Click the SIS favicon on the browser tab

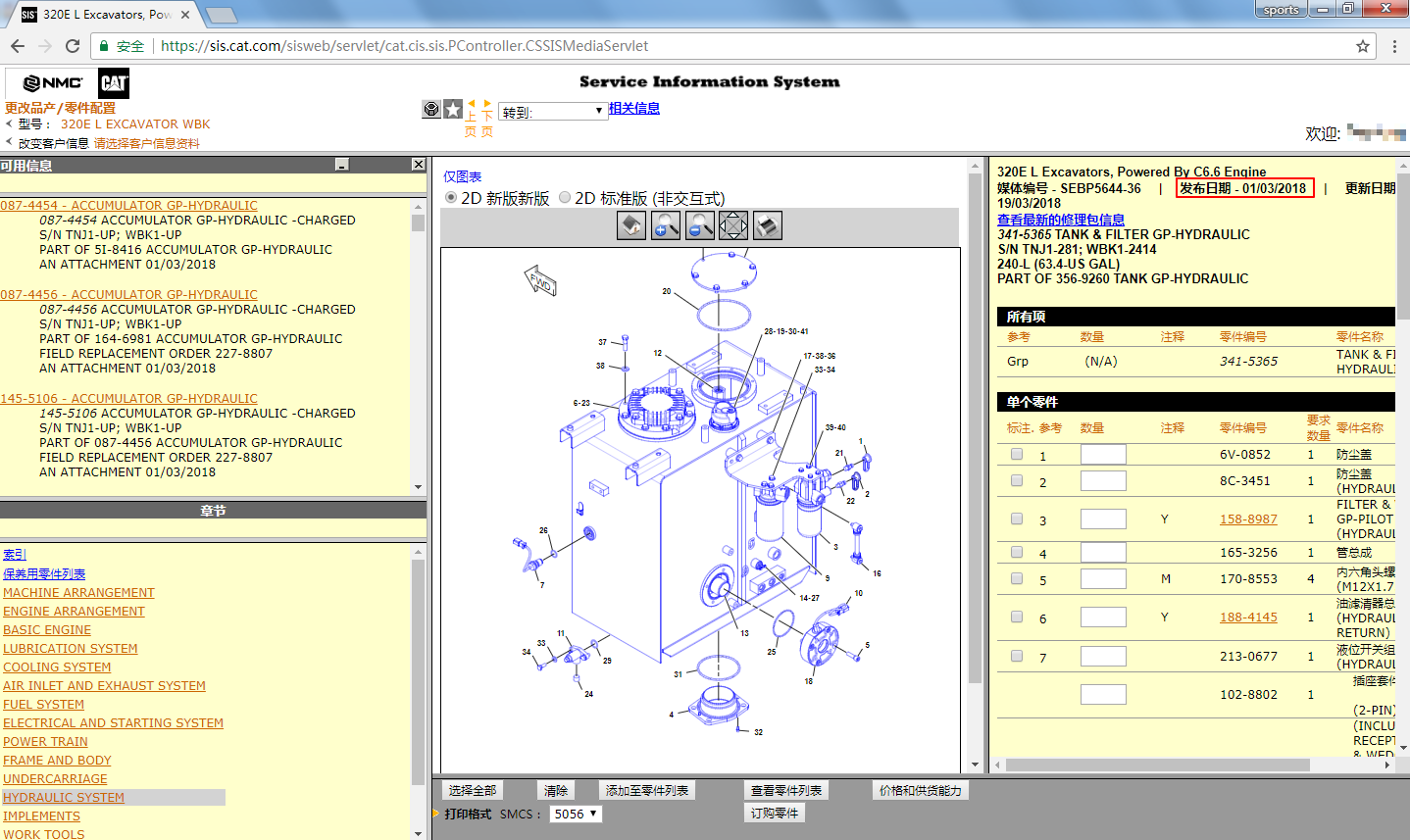pyautogui.click(x=28, y=15)
